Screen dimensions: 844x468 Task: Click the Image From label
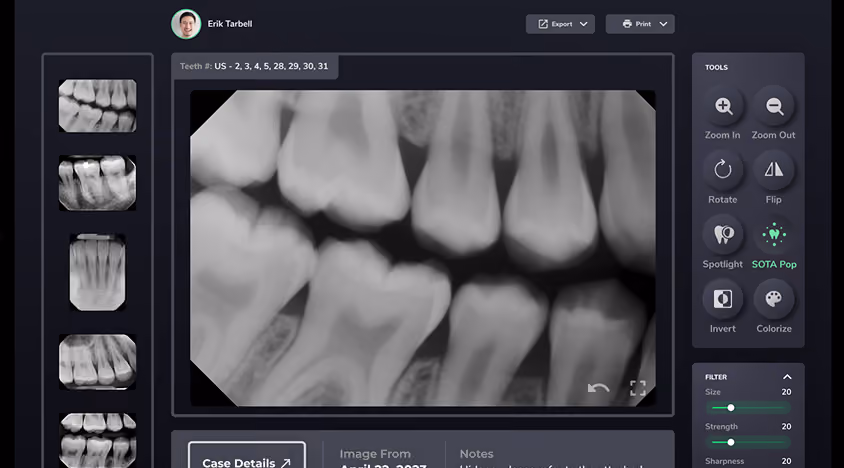tap(375, 454)
